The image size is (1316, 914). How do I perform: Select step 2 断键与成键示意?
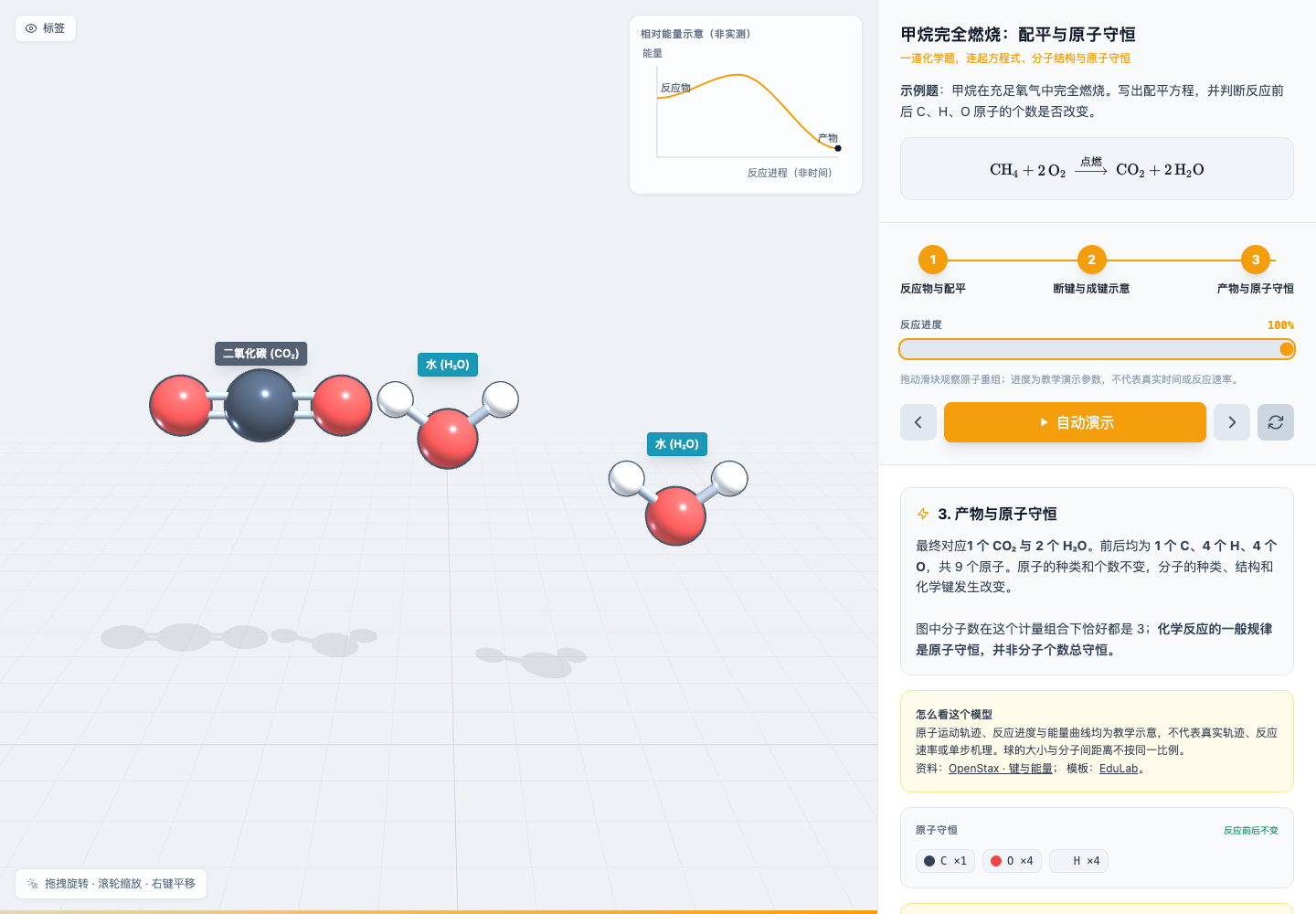coord(1091,271)
